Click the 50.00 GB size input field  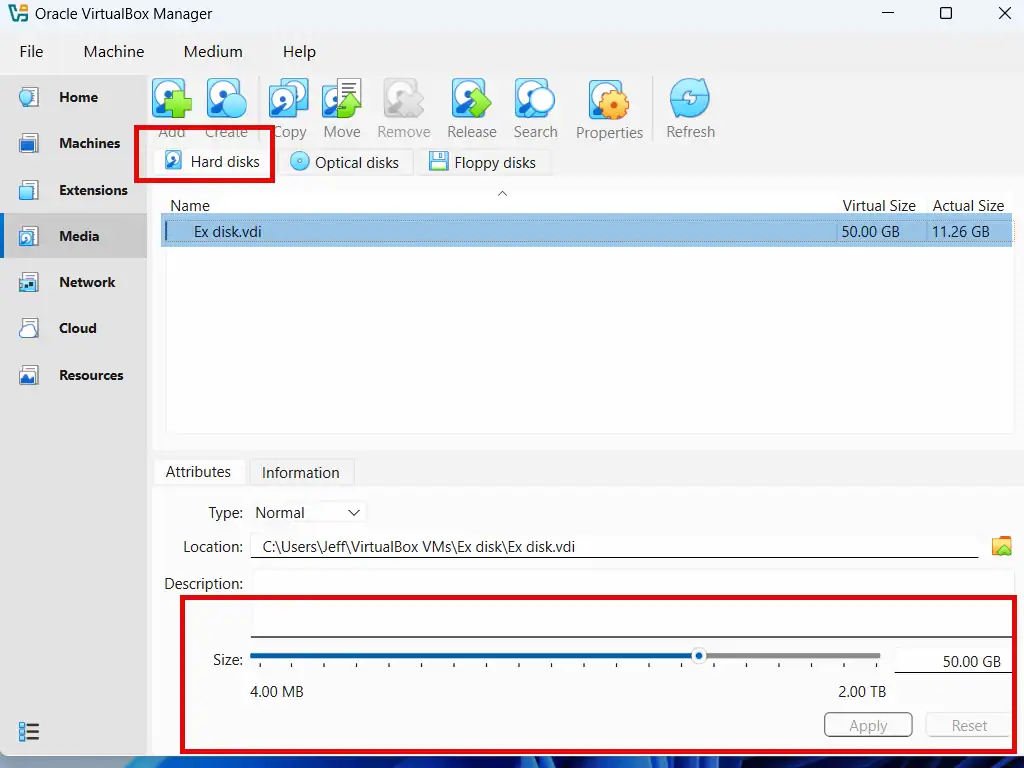950,661
